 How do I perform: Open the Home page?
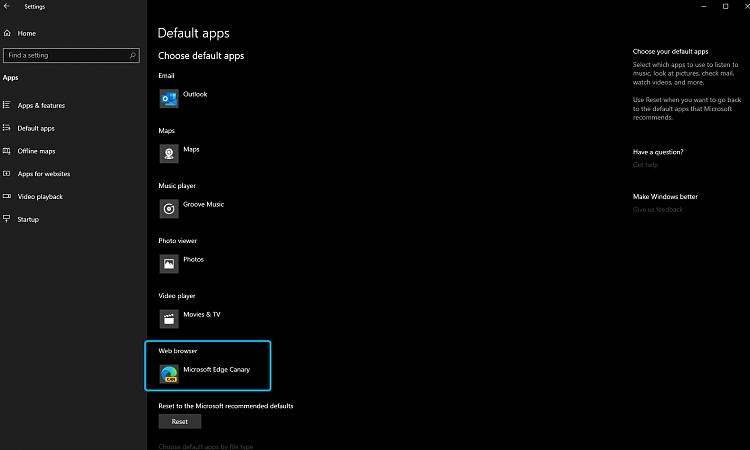pos(26,33)
